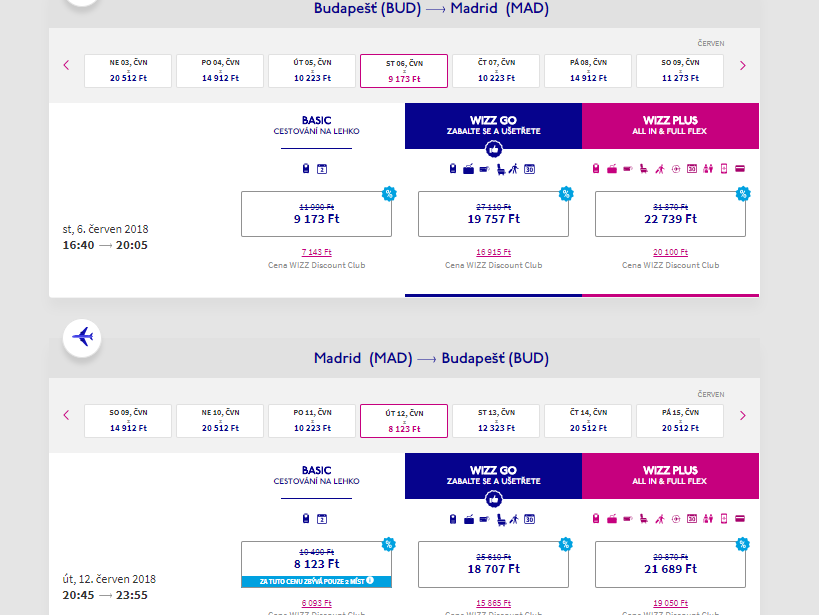The width and height of the screenshot is (819, 615).
Task: Click the return flight airplane icon
Action: pos(82,337)
